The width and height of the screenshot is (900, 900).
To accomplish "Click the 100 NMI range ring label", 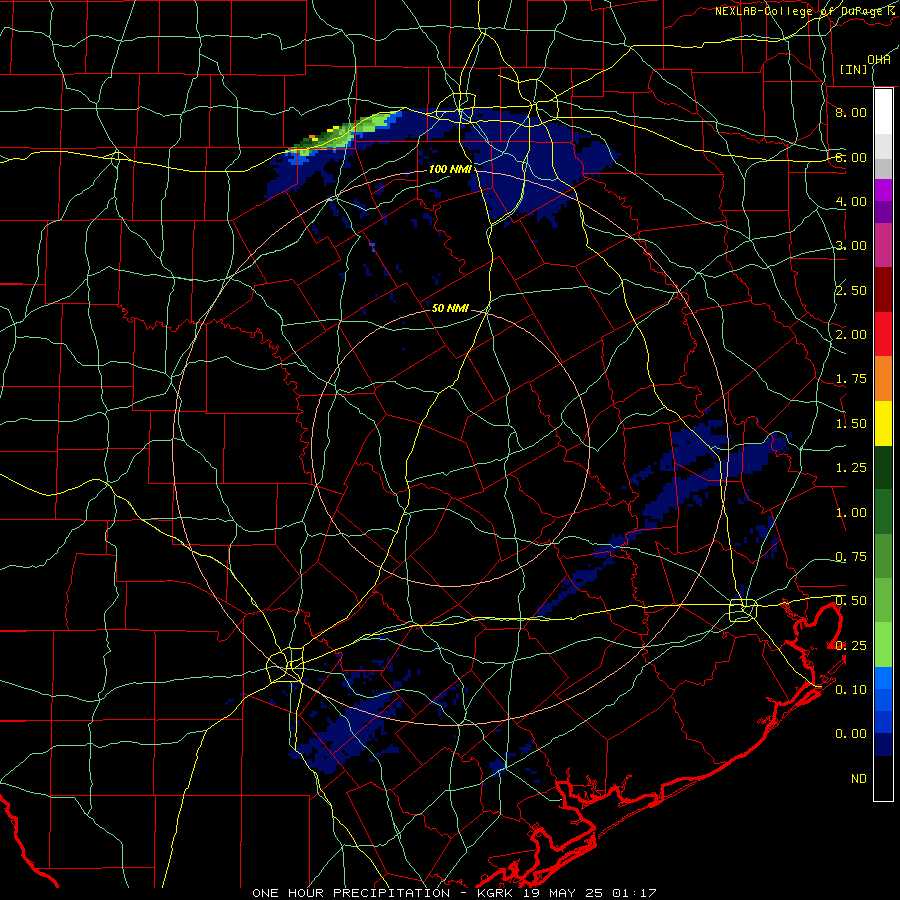I will pyautogui.click(x=450, y=169).
